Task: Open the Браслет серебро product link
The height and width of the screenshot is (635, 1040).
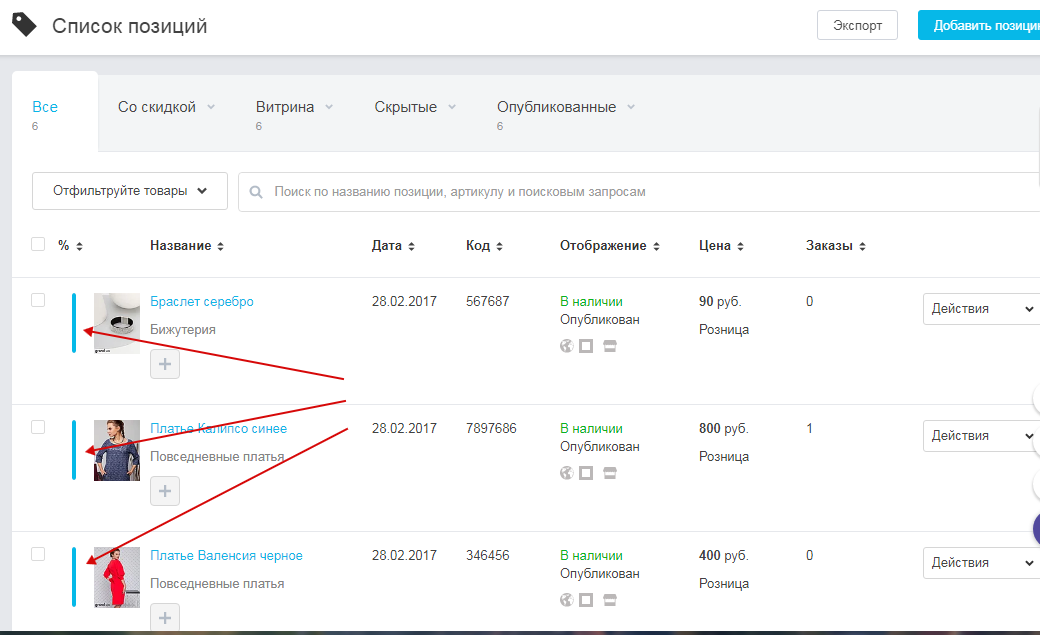Action: (x=202, y=301)
